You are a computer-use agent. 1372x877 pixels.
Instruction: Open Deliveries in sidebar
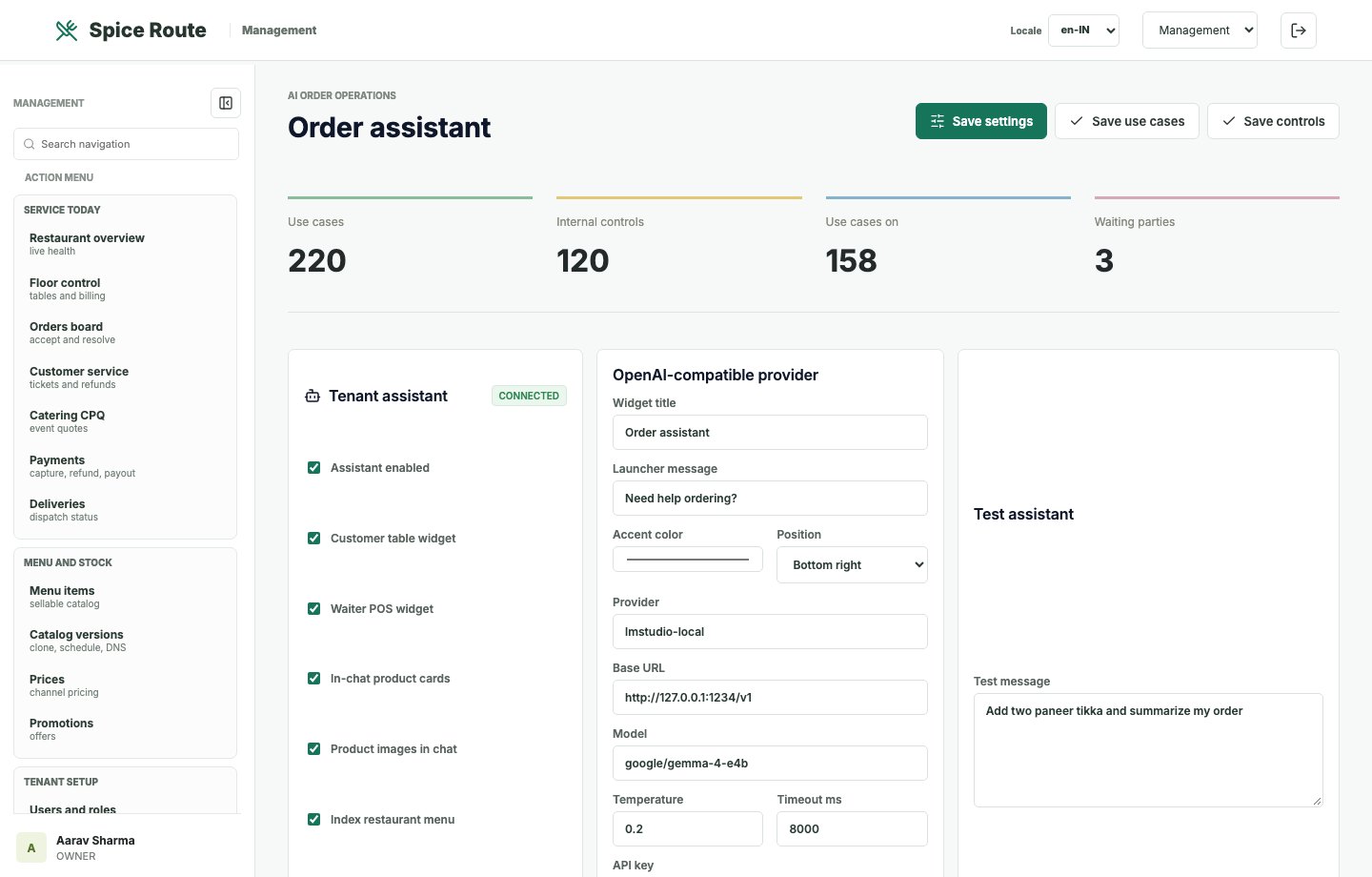[x=125, y=510]
